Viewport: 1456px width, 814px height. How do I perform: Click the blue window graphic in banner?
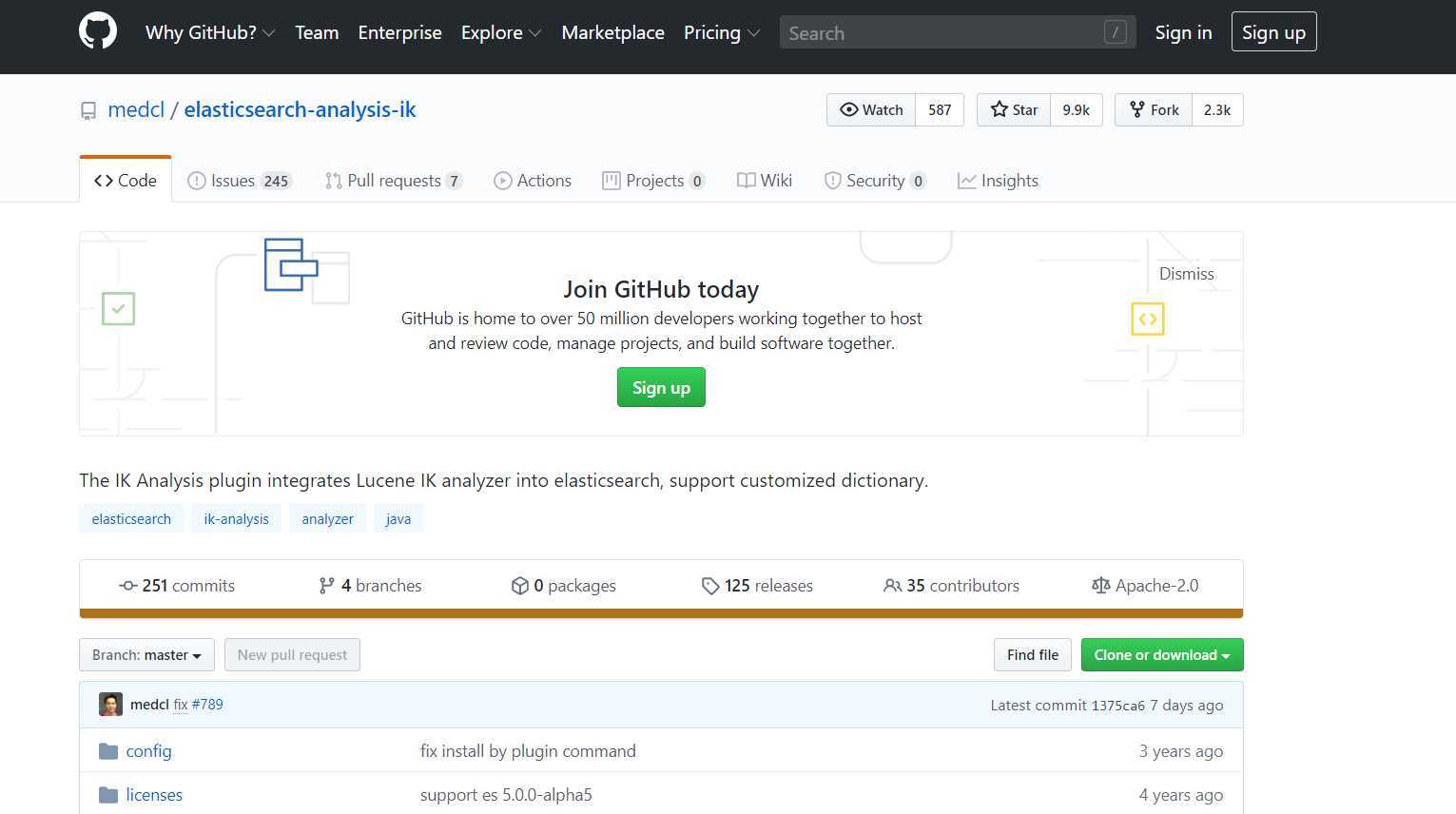coord(290,264)
